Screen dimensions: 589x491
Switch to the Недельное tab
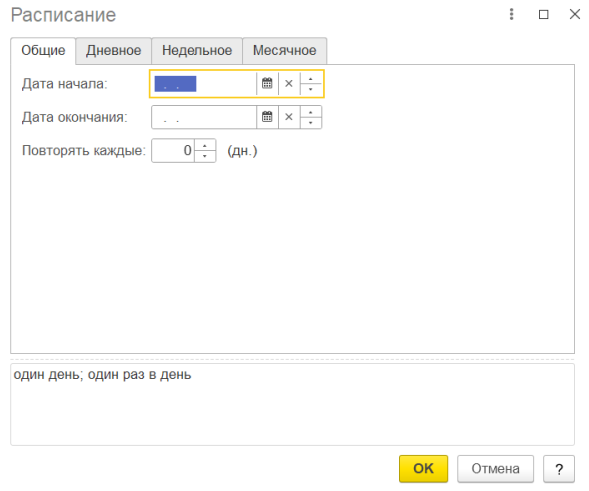(197, 50)
